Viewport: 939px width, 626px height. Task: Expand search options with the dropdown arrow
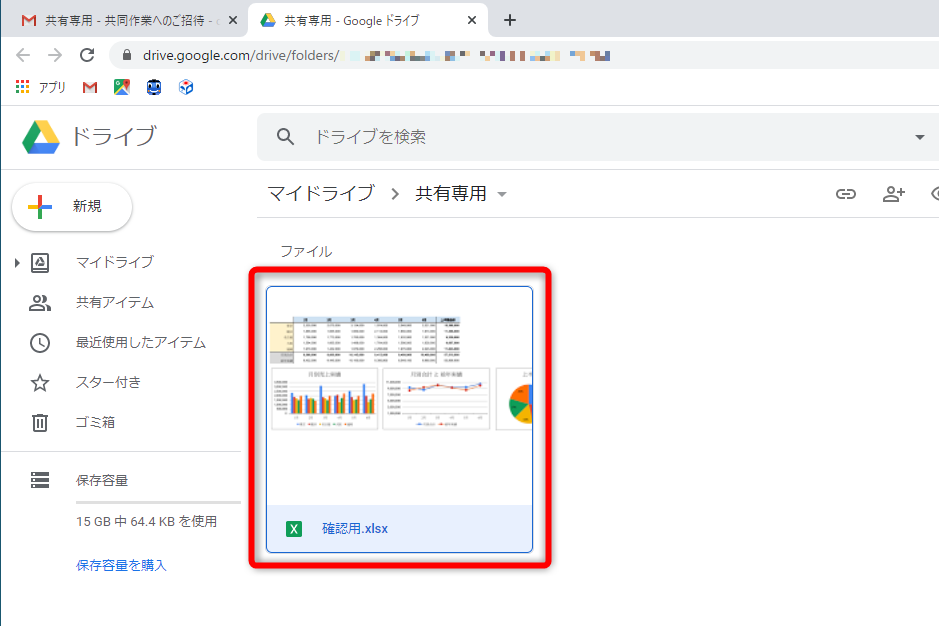(x=919, y=135)
